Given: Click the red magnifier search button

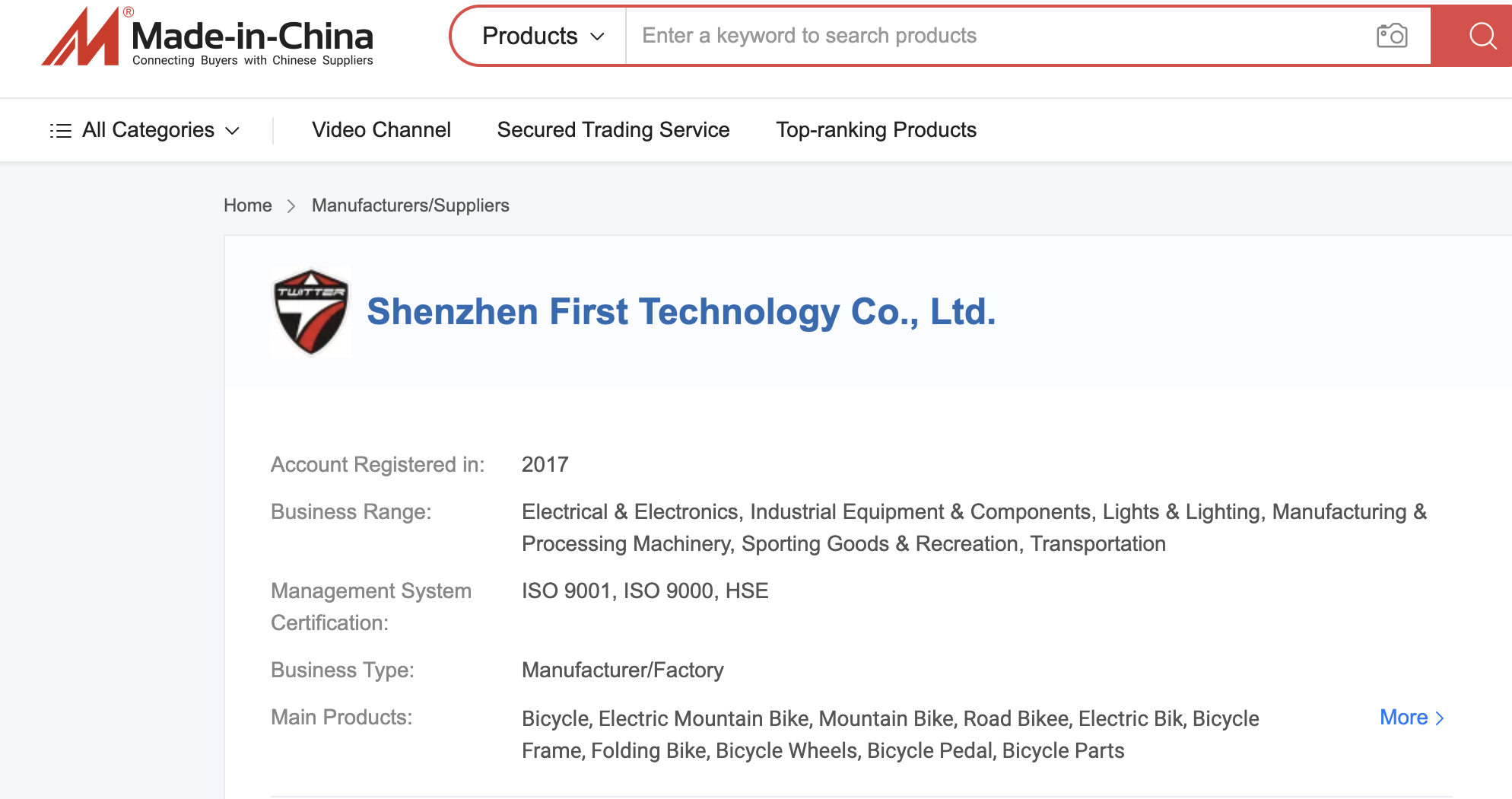Looking at the screenshot, I should click(1482, 36).
